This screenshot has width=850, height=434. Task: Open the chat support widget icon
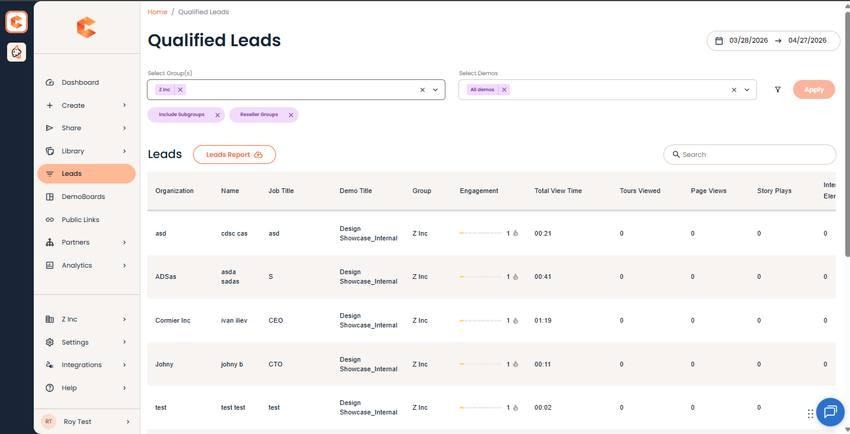[x=830, y=412]
